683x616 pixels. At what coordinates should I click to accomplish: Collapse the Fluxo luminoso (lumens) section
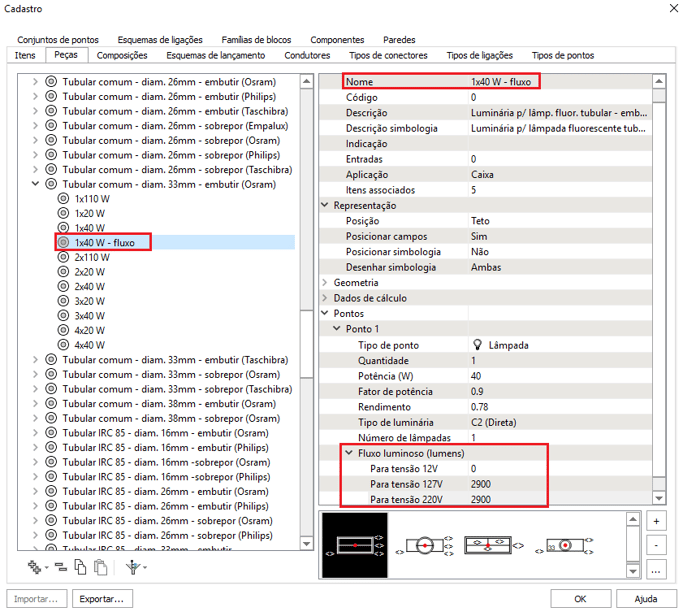(x=349, y=453)
